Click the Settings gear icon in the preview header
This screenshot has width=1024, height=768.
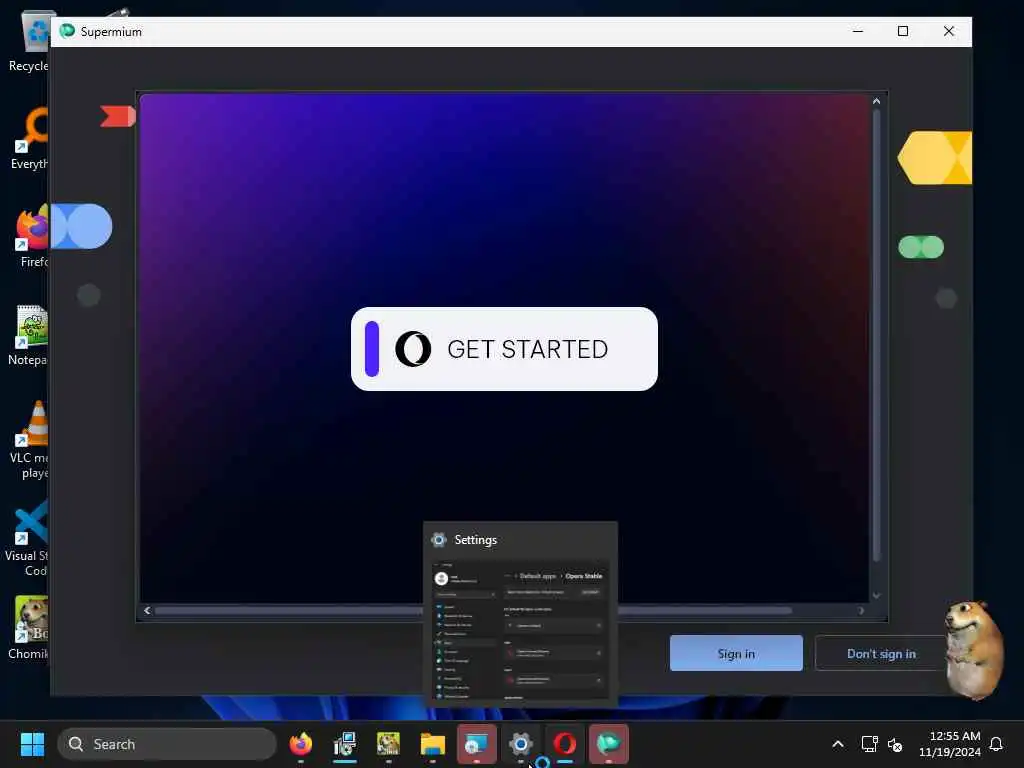tap(439, 539)
